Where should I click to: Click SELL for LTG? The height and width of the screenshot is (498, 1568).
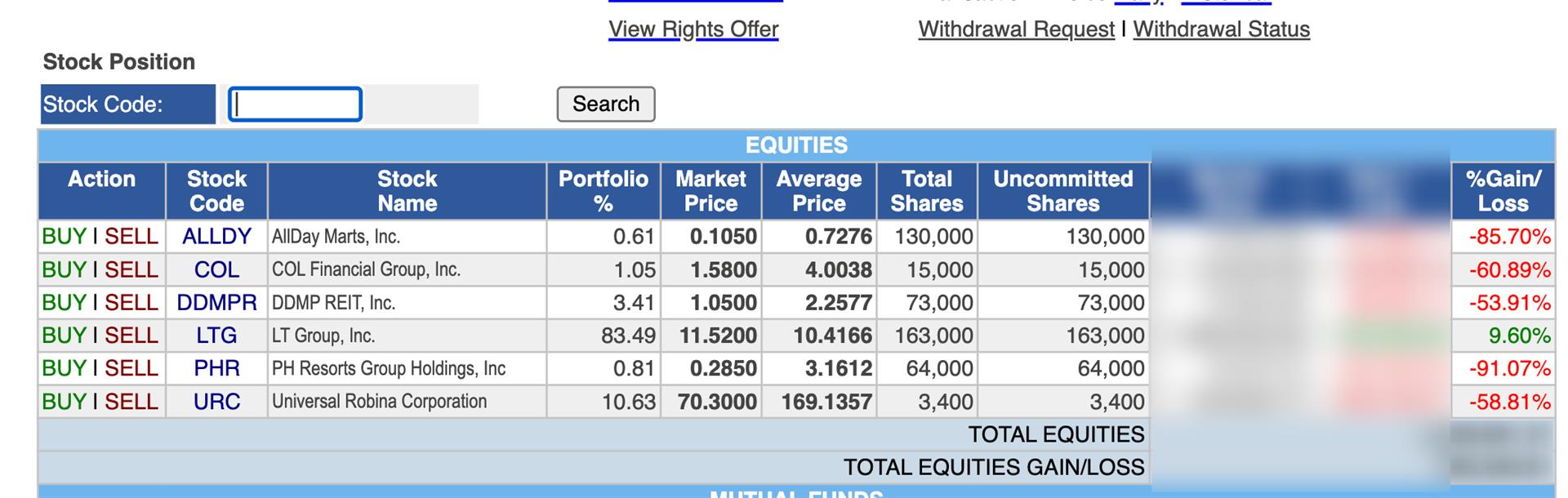[x=131, y=336]
